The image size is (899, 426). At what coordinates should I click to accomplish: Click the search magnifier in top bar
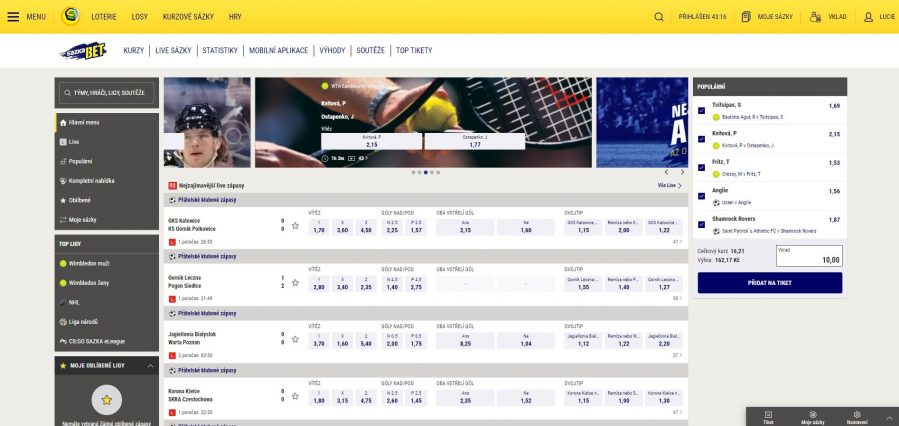[659, 17]
